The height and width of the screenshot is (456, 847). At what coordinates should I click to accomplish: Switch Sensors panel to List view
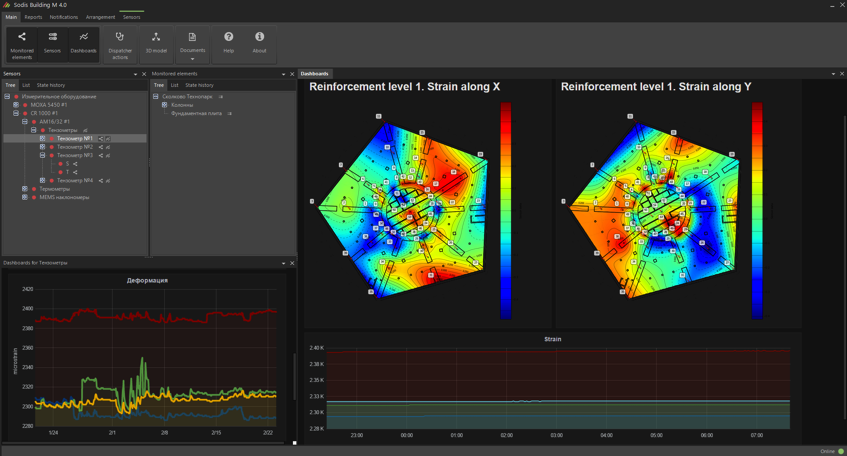[x=26, y=85]
